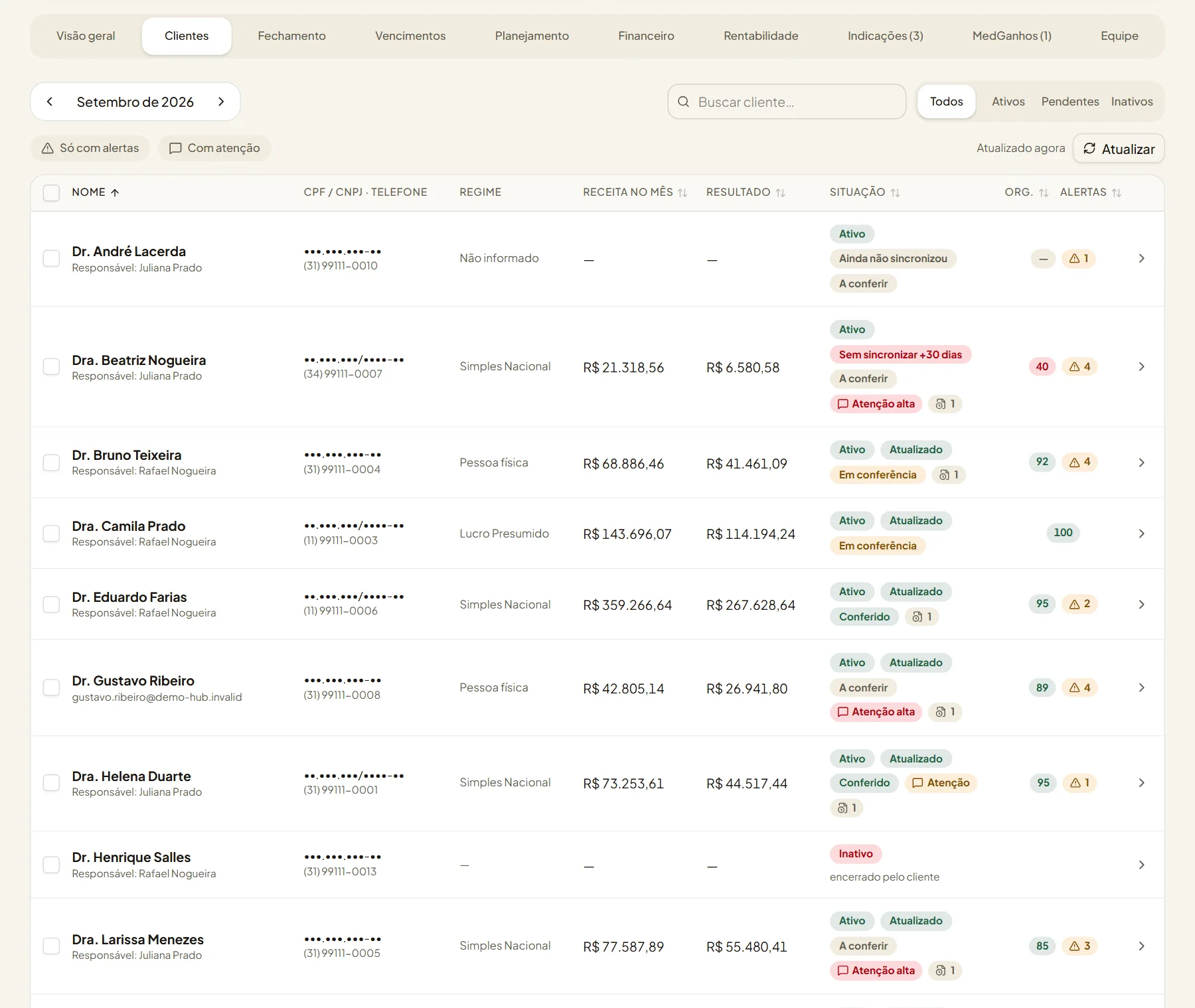The image size is (1195, 1008).
Task: Click pending-item badge in Dr. Gustavo Ribeiro row
Action: [x=945, y=712]
